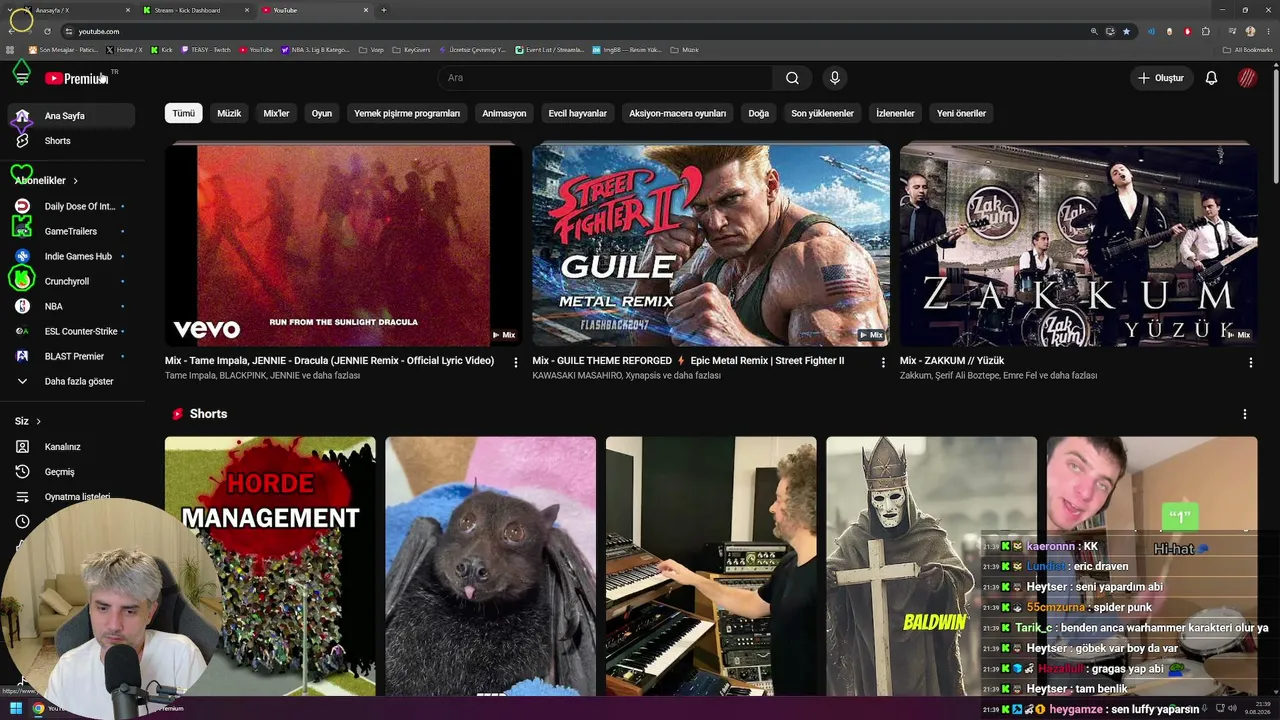1280x720 pixels.
Task: Open the Kick bookmark
Action: 162,50
